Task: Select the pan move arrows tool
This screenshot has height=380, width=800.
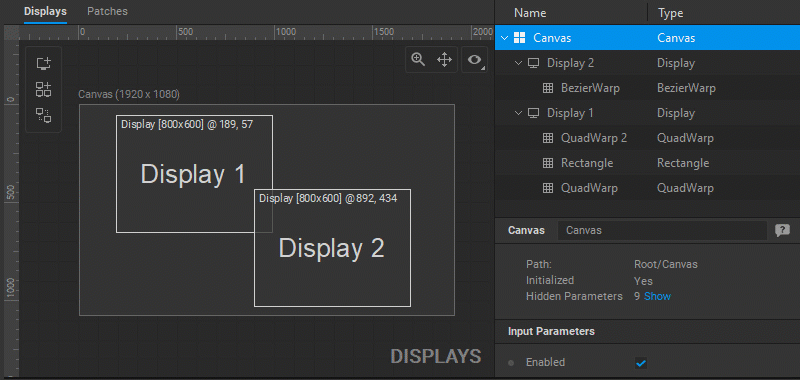Action: point(445,60)
